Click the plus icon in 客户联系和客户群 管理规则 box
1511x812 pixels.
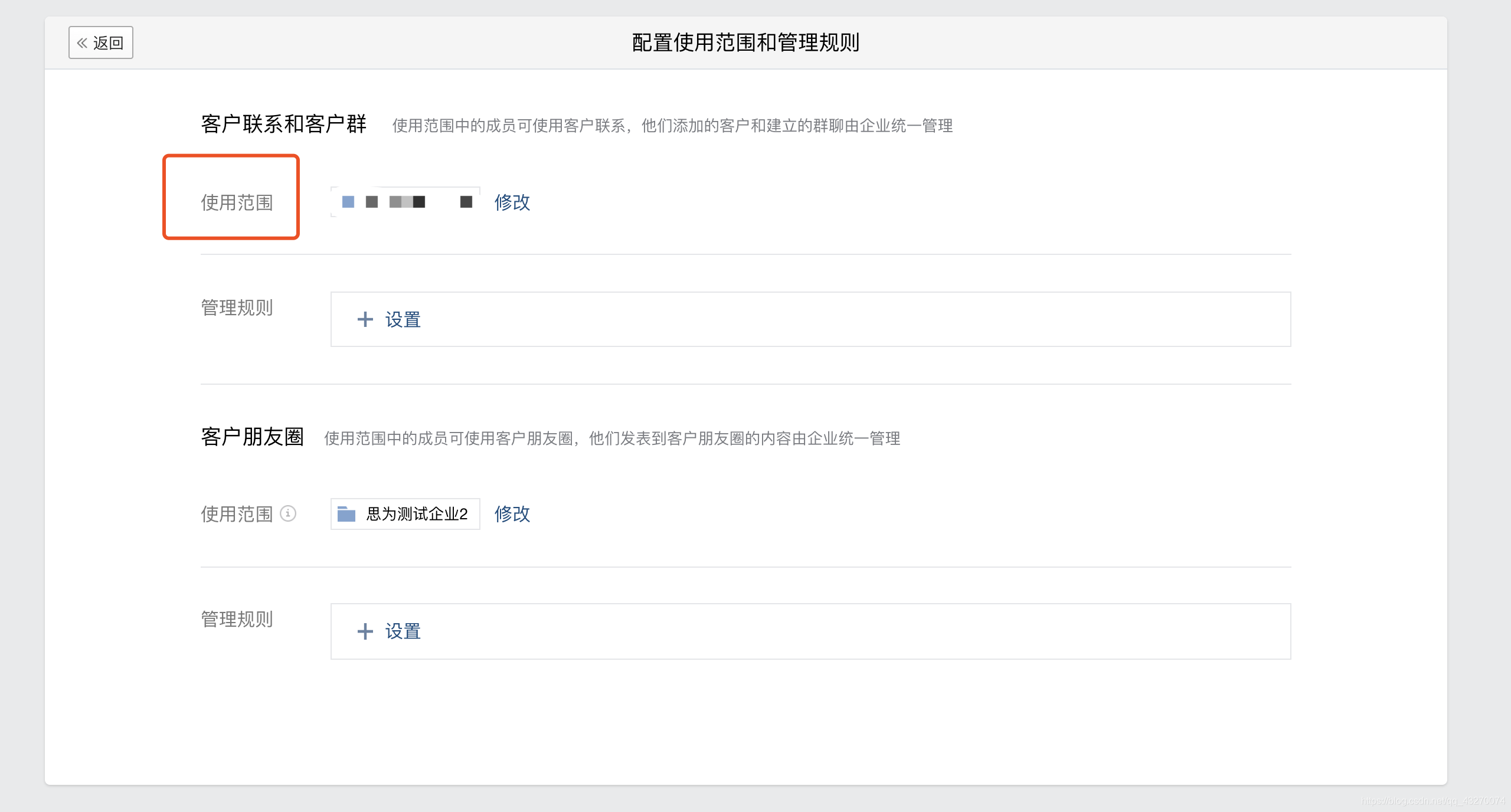click(x=365, y=320)
